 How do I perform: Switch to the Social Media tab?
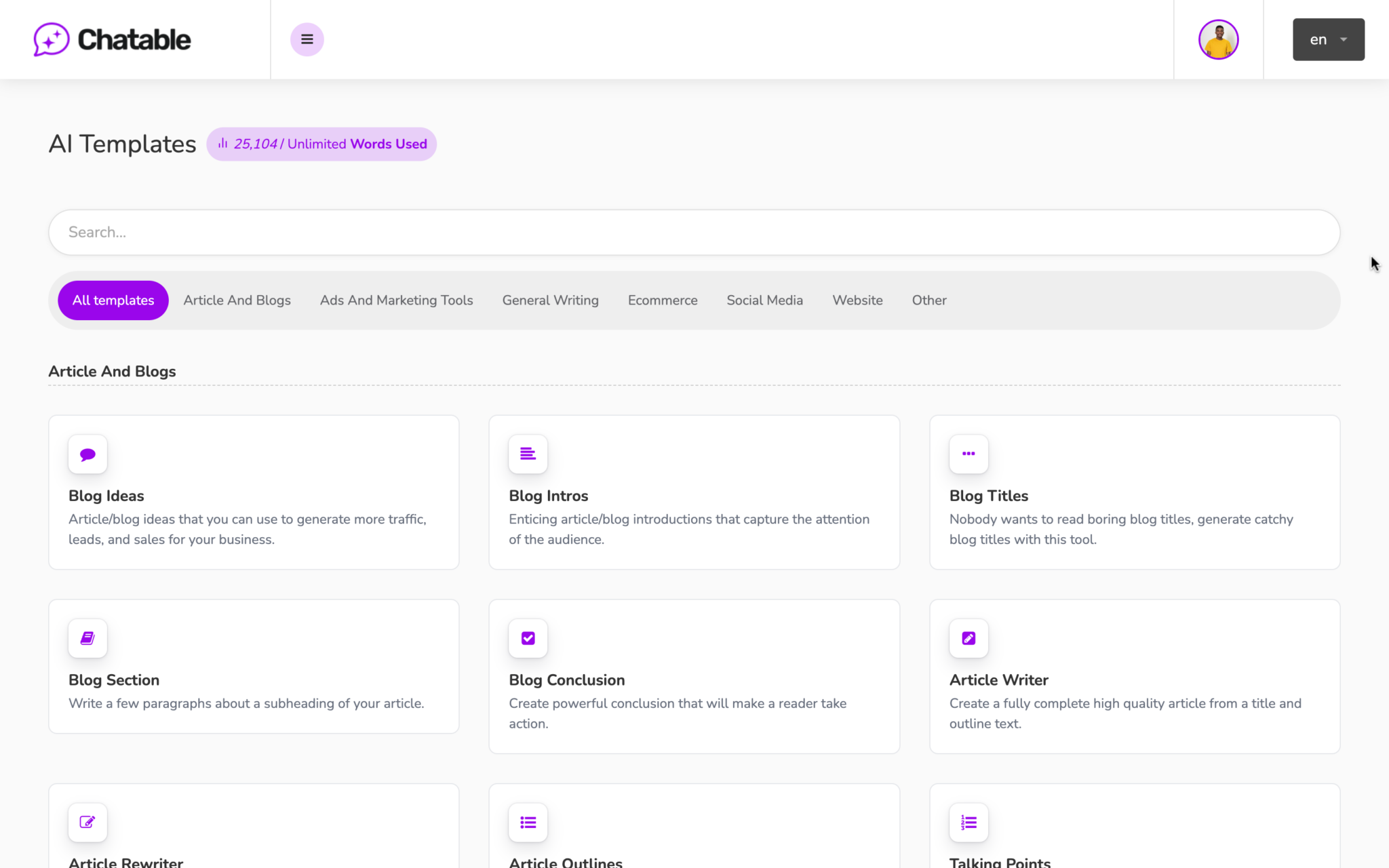coord(764,300)
